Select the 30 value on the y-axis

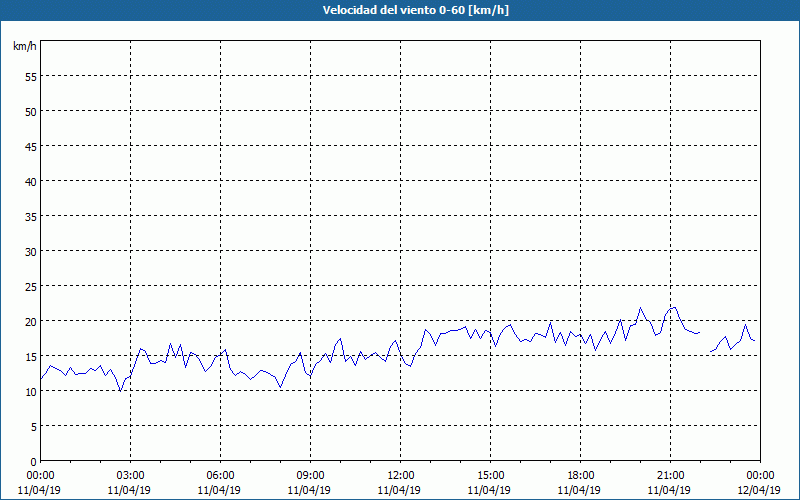[x=31, y=252]
